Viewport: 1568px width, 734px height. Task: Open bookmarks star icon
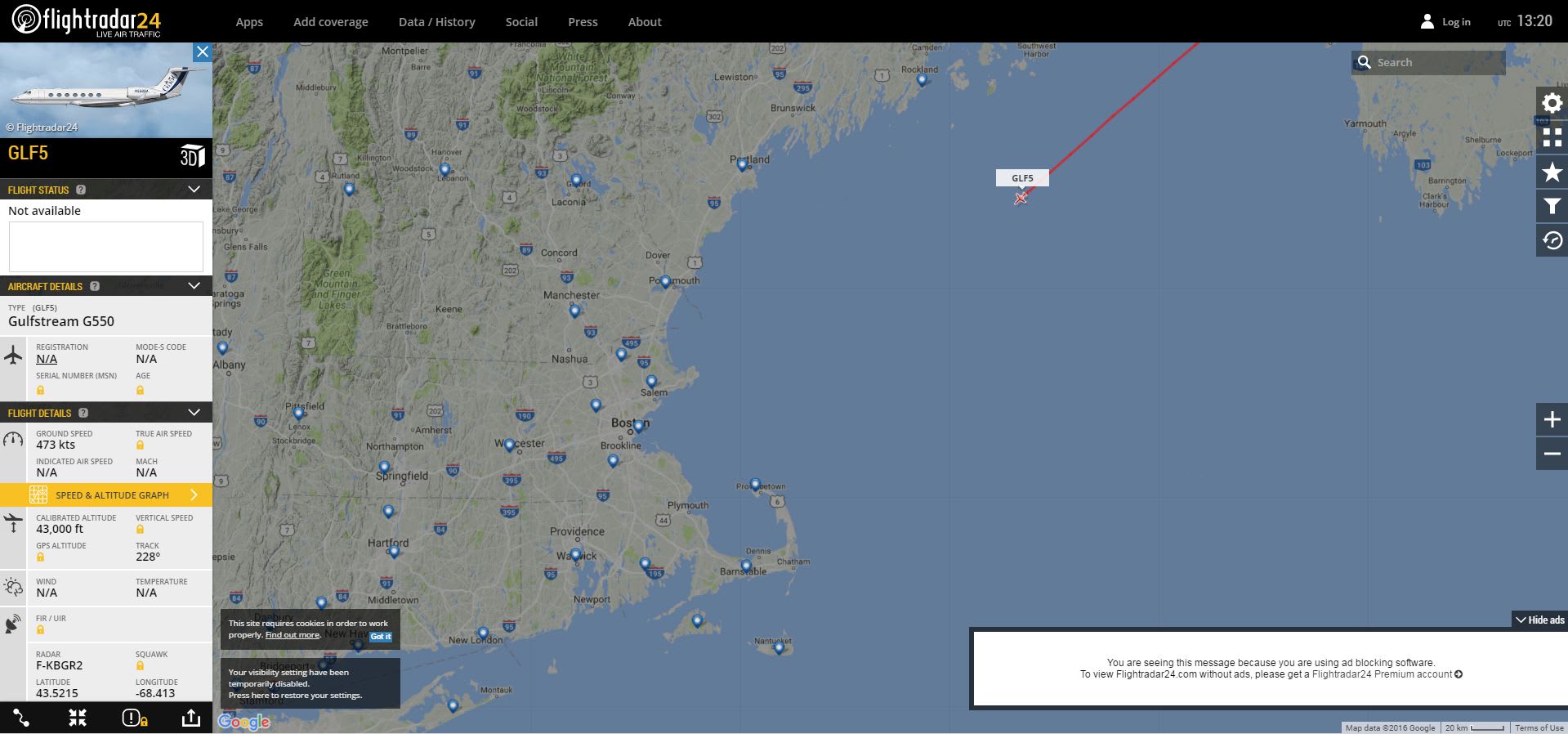coord(1552,172)
